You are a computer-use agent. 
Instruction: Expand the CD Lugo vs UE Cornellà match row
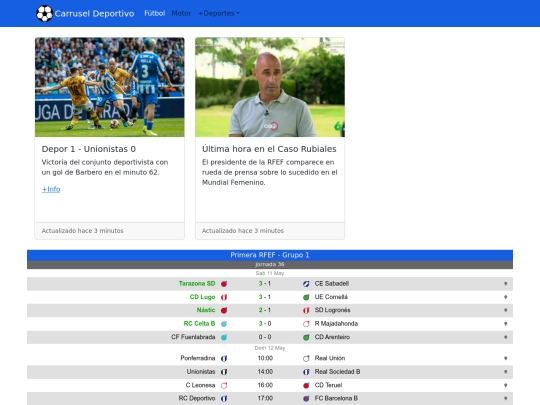tap(506, 297)
